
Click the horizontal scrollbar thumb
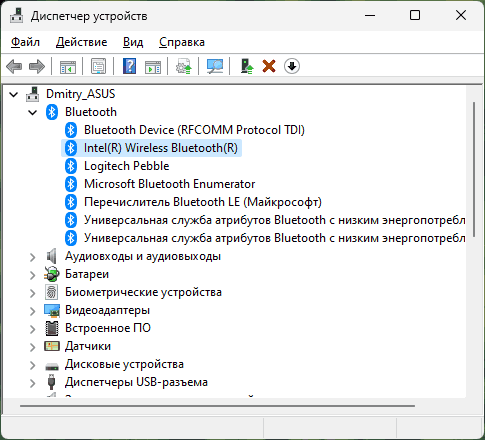click(217, 406)
